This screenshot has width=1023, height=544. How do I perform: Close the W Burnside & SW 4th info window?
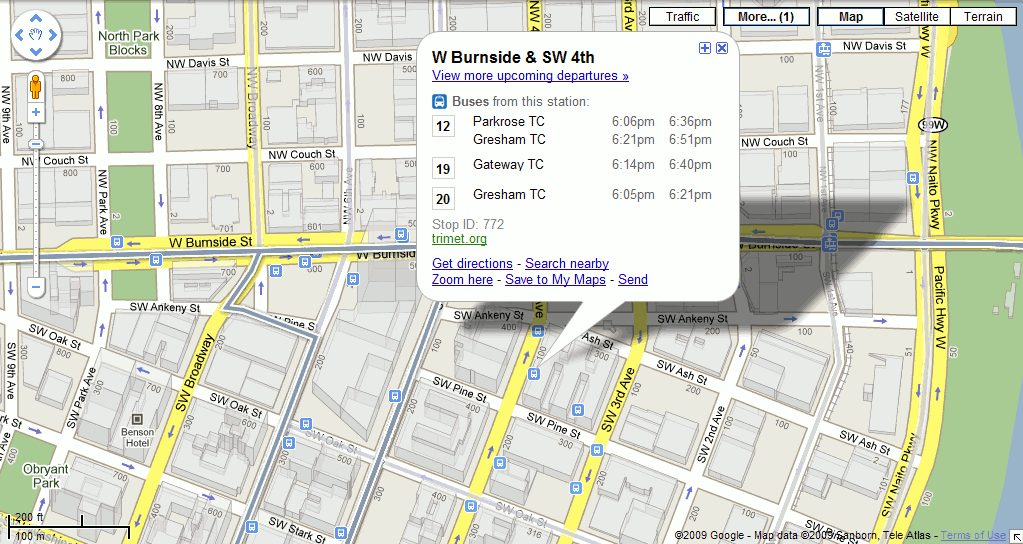coord(722,48)
